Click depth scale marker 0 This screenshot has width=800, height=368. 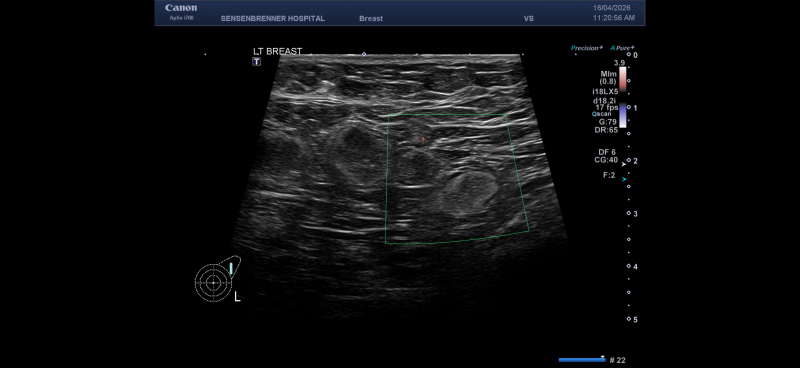635,55
